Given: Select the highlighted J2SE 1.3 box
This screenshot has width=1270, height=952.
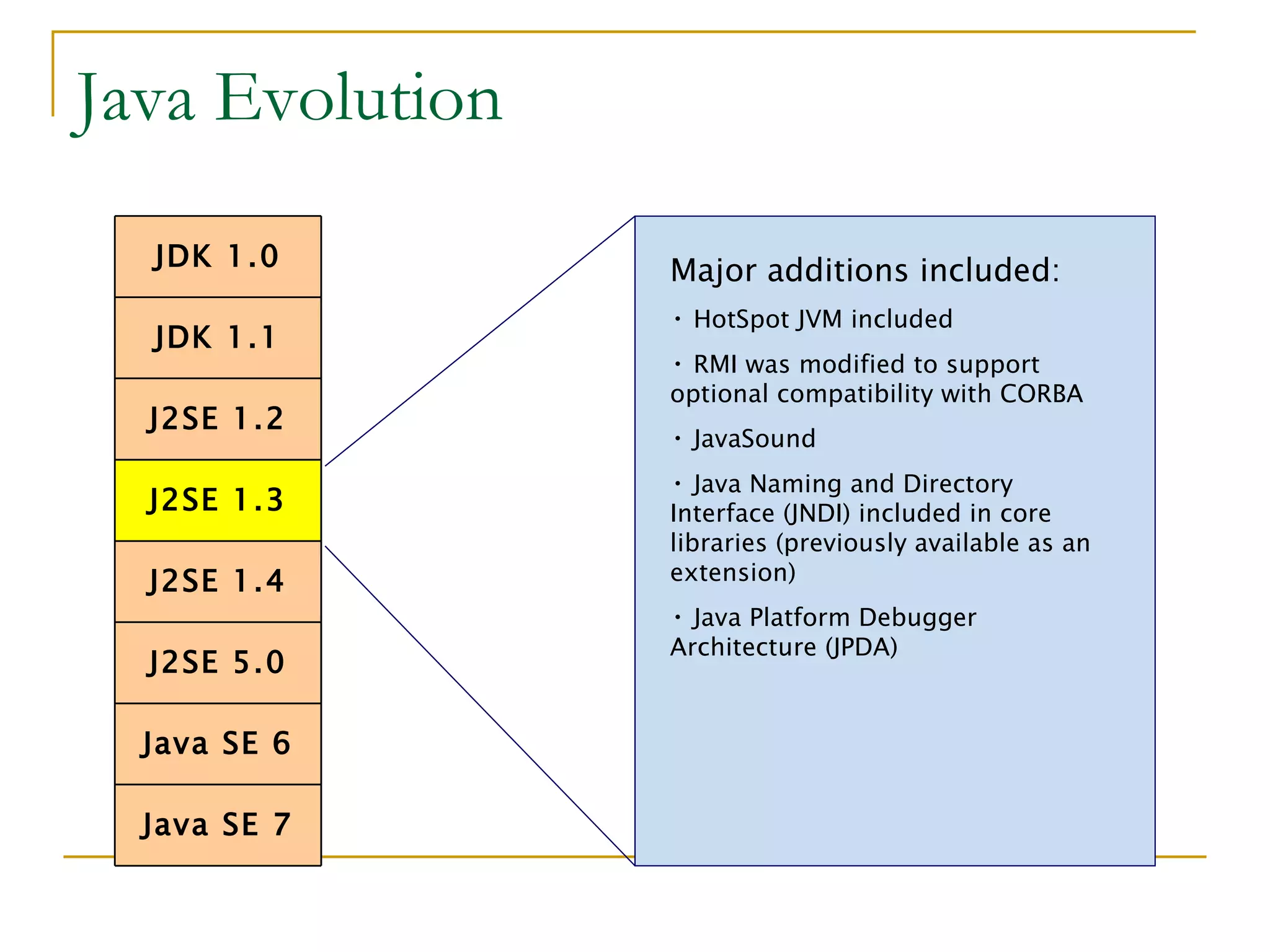Looking at the screenshot, I should pos(218,500).
